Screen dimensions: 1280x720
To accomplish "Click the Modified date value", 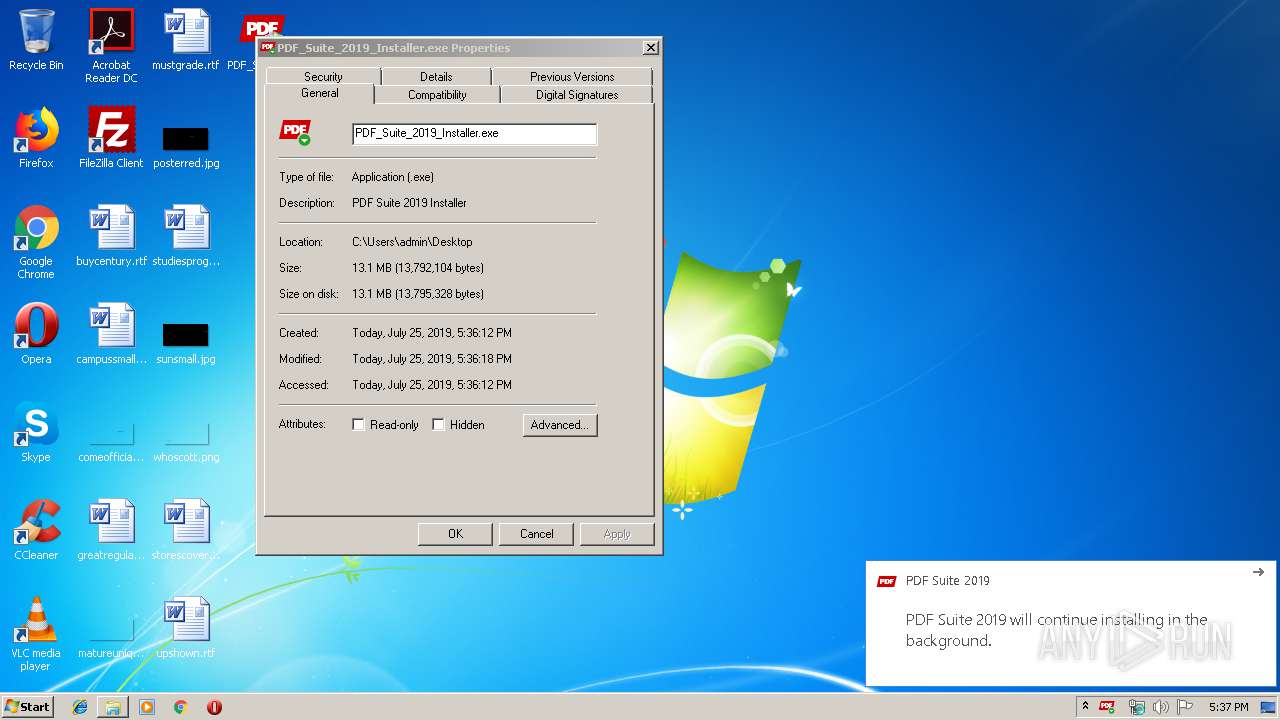I will click(x=432, y=359).
